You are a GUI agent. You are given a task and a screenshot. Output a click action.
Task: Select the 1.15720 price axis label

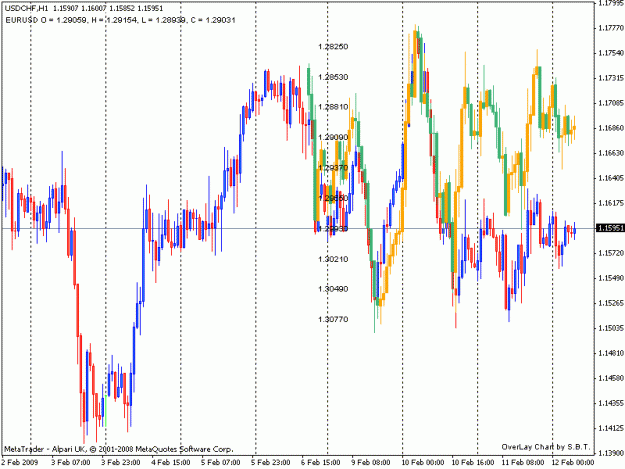(x=611, y=253)
